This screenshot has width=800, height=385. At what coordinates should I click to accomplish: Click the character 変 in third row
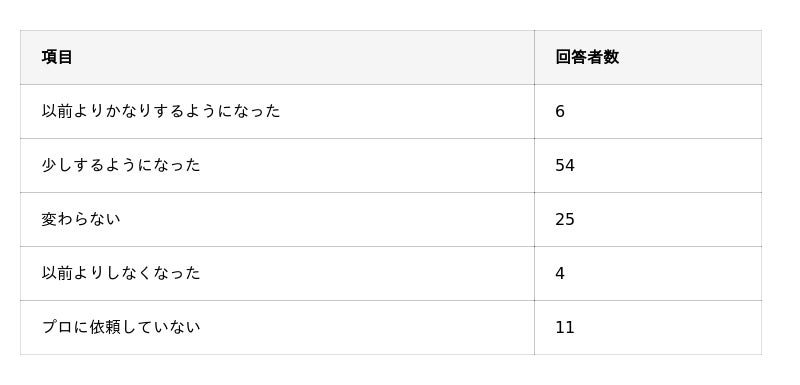click(49, 219)
